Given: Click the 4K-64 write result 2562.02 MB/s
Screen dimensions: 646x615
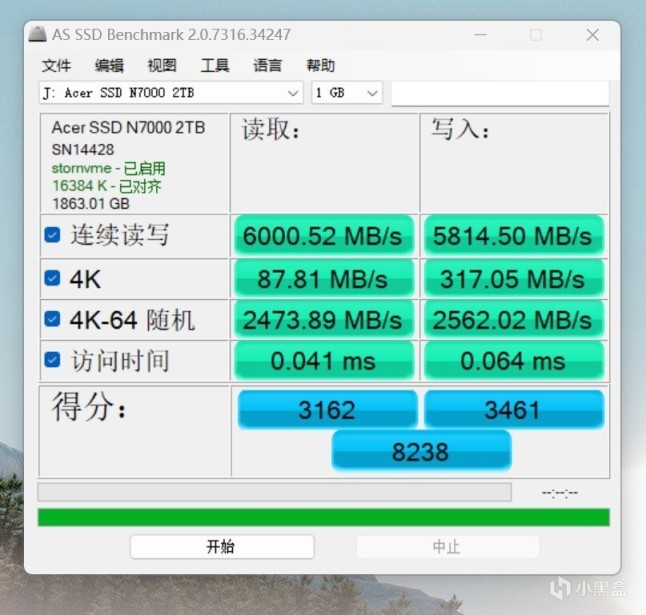Looking at the screenshot, I should tap(513, 320).
